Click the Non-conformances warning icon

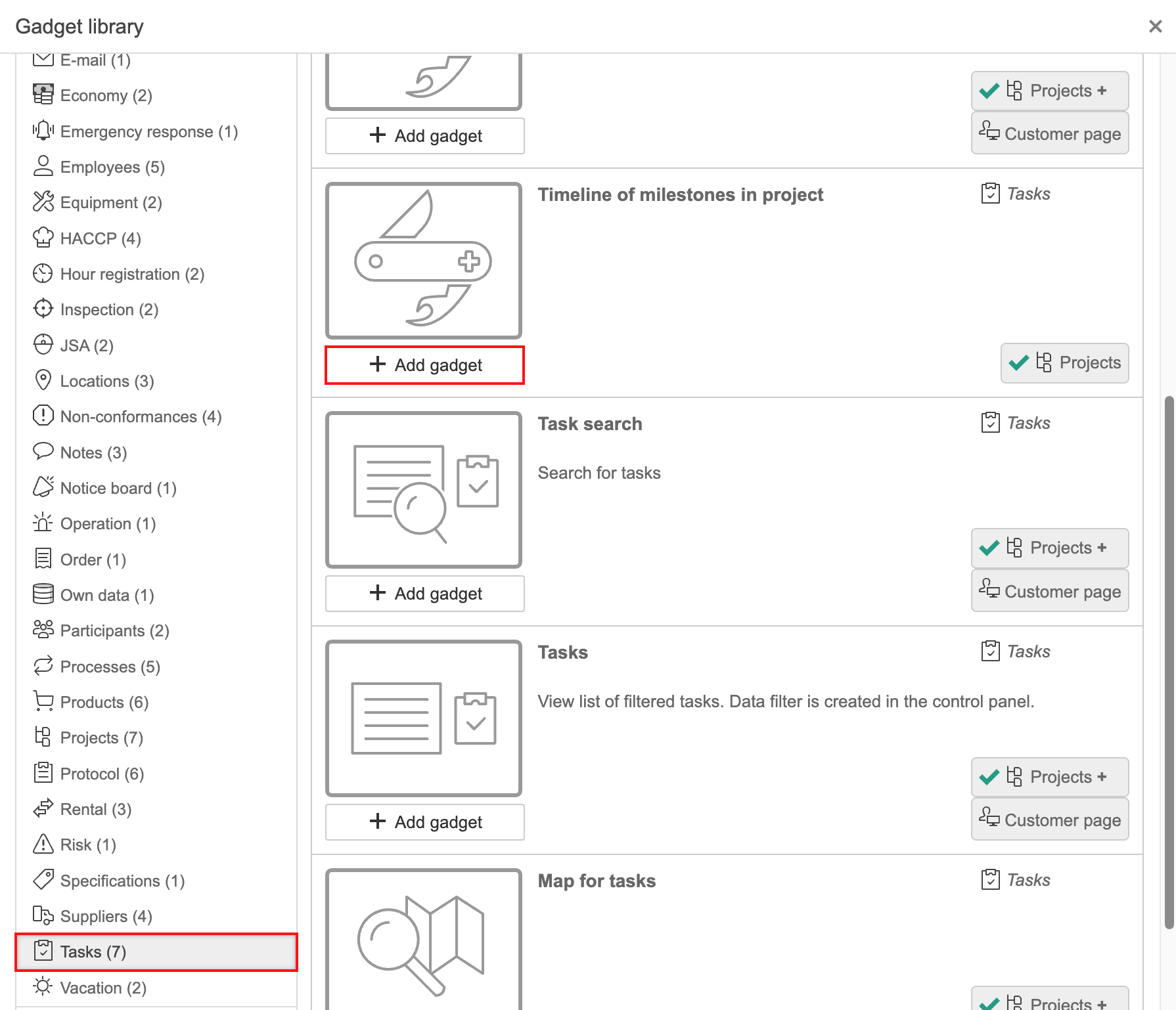click(x=43, y=416)
